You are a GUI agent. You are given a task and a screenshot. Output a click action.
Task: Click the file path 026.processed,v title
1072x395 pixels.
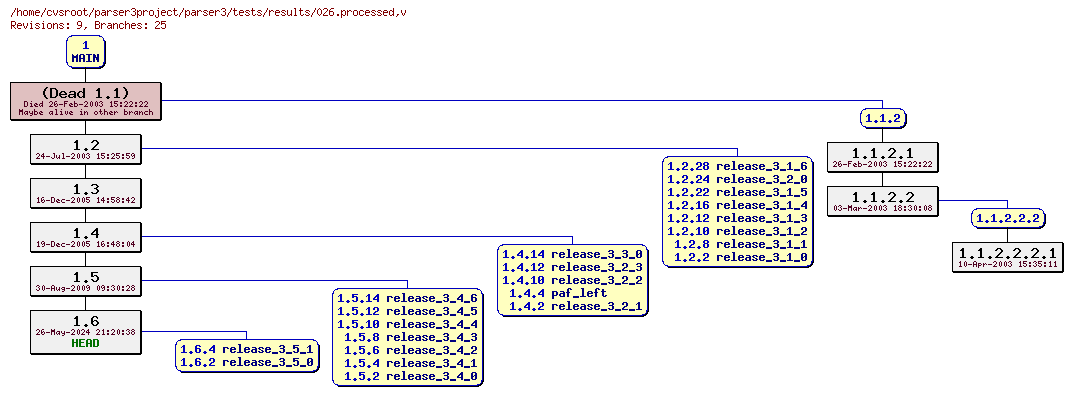(x=209, y=12)
